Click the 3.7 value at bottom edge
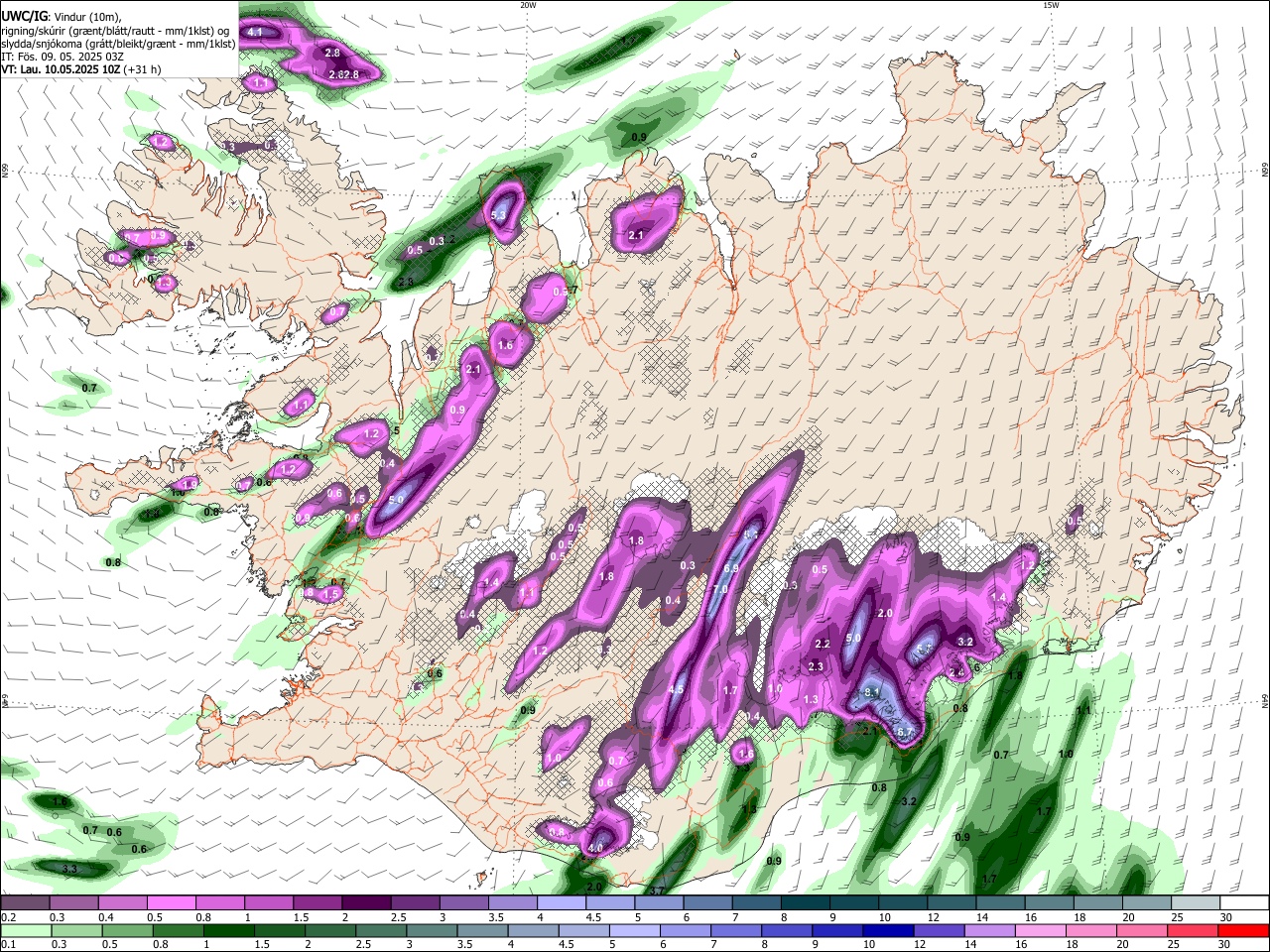 click(656, 892)
